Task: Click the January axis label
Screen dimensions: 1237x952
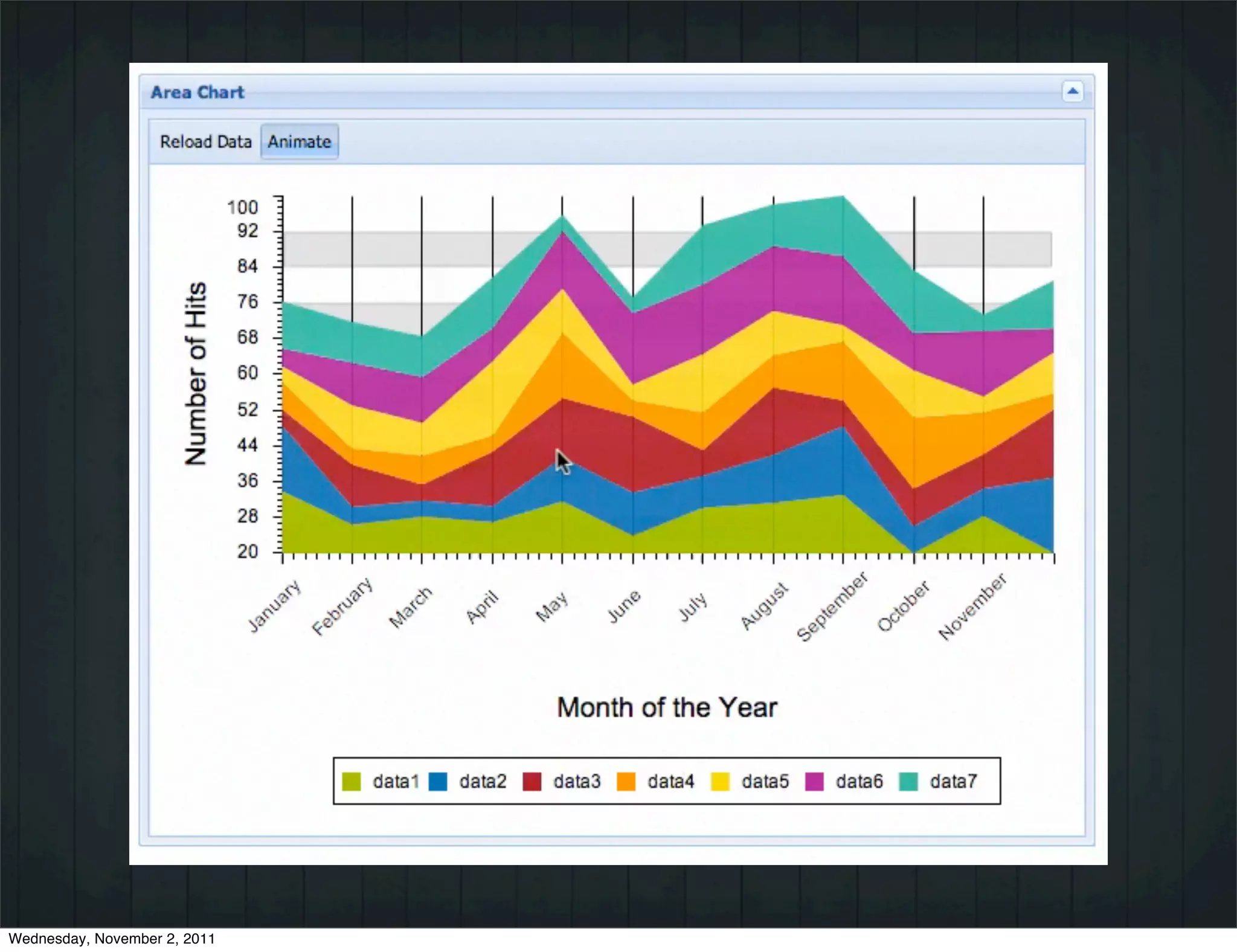Action: tap(274, 605)
